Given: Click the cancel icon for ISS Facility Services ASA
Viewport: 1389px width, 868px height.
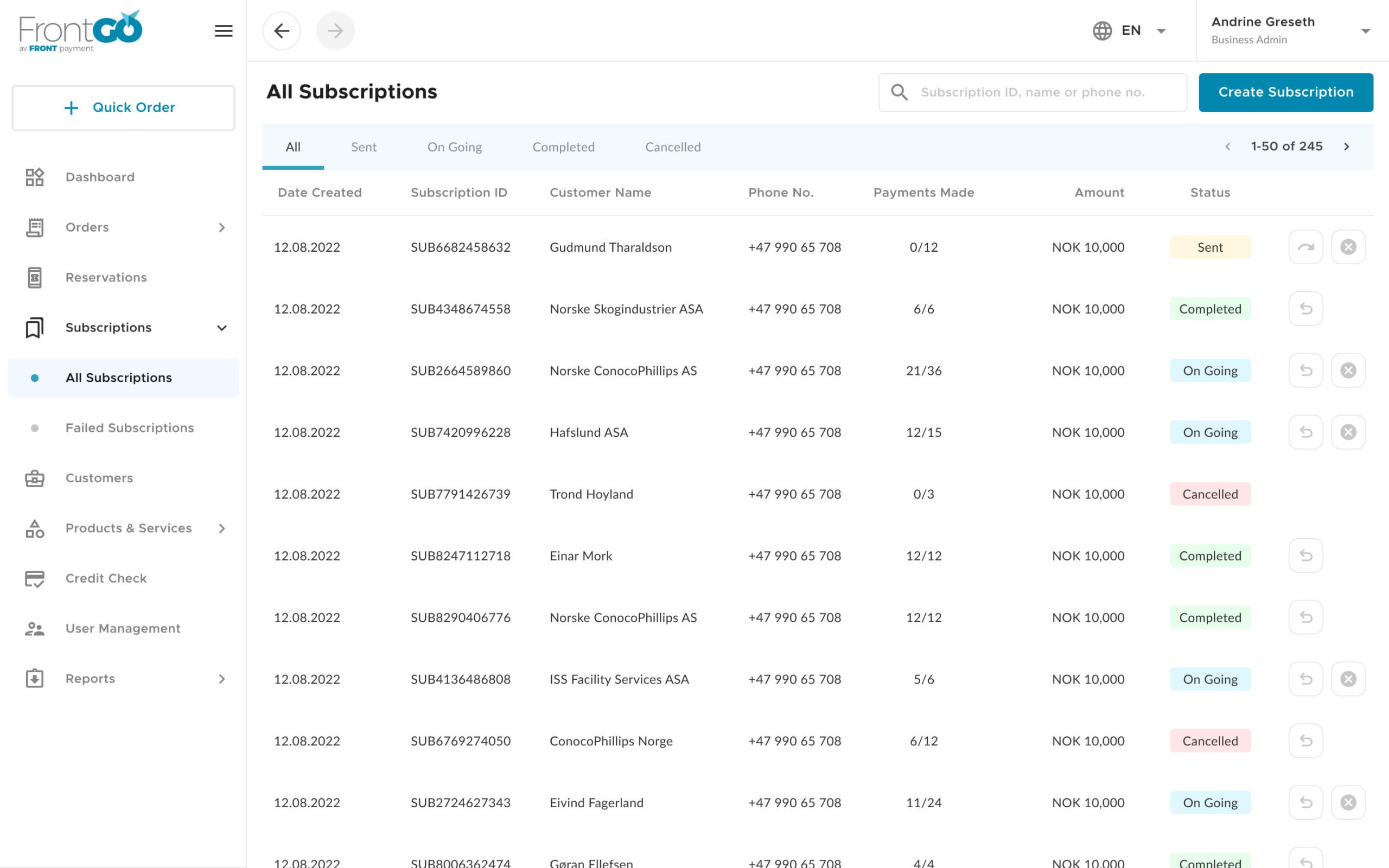Looking at the screenshot, I should [x=1348, y=679].
